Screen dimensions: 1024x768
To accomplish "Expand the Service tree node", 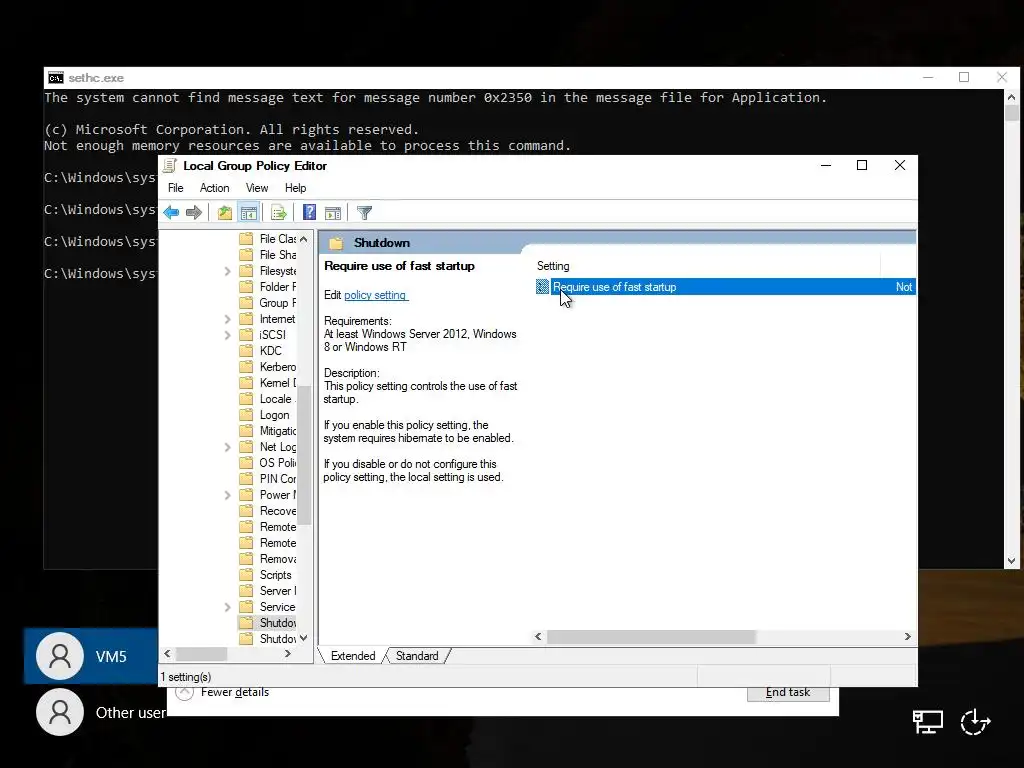I will coord(227,607).
